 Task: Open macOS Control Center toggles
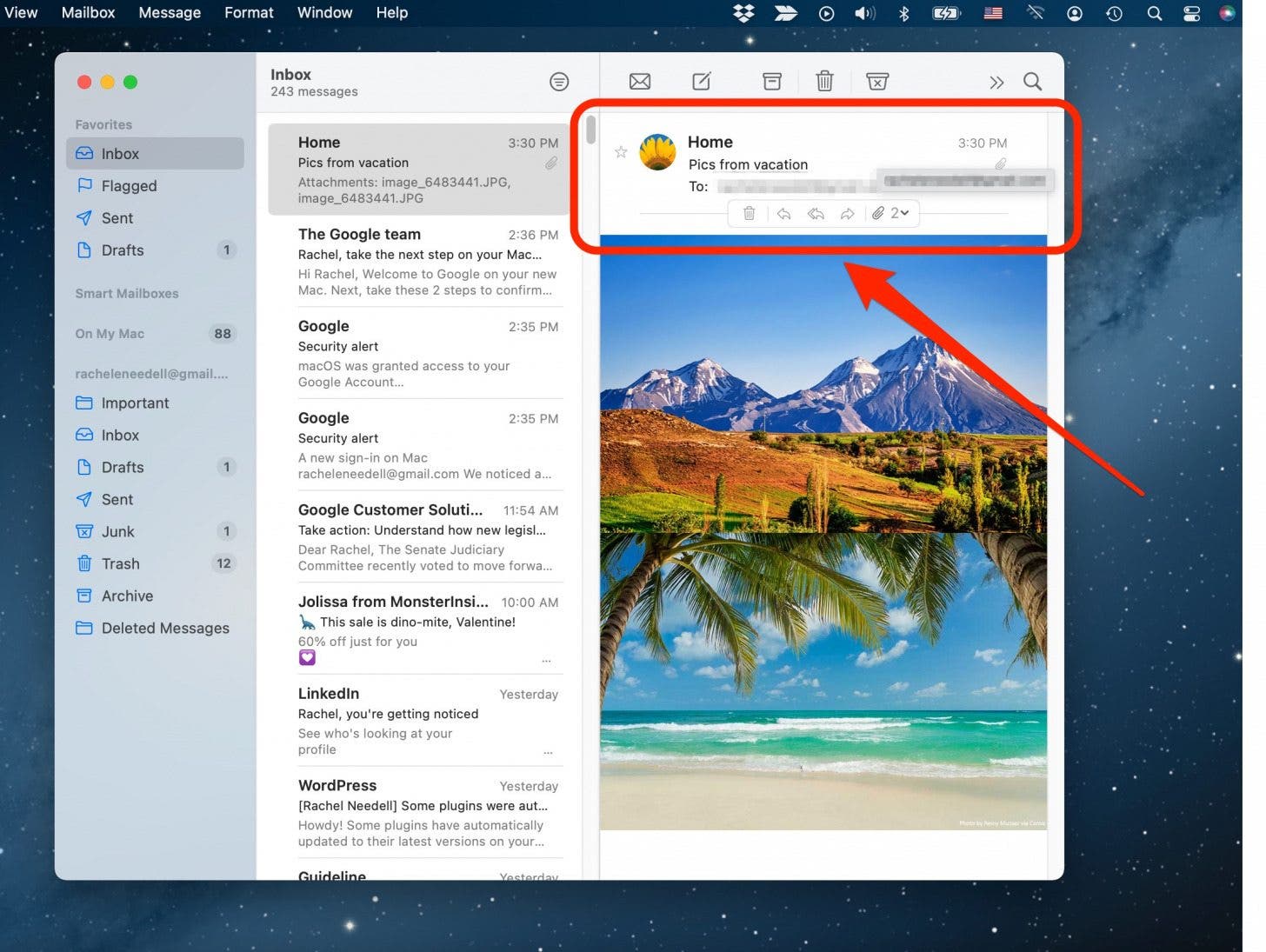tap(1191, 13)
